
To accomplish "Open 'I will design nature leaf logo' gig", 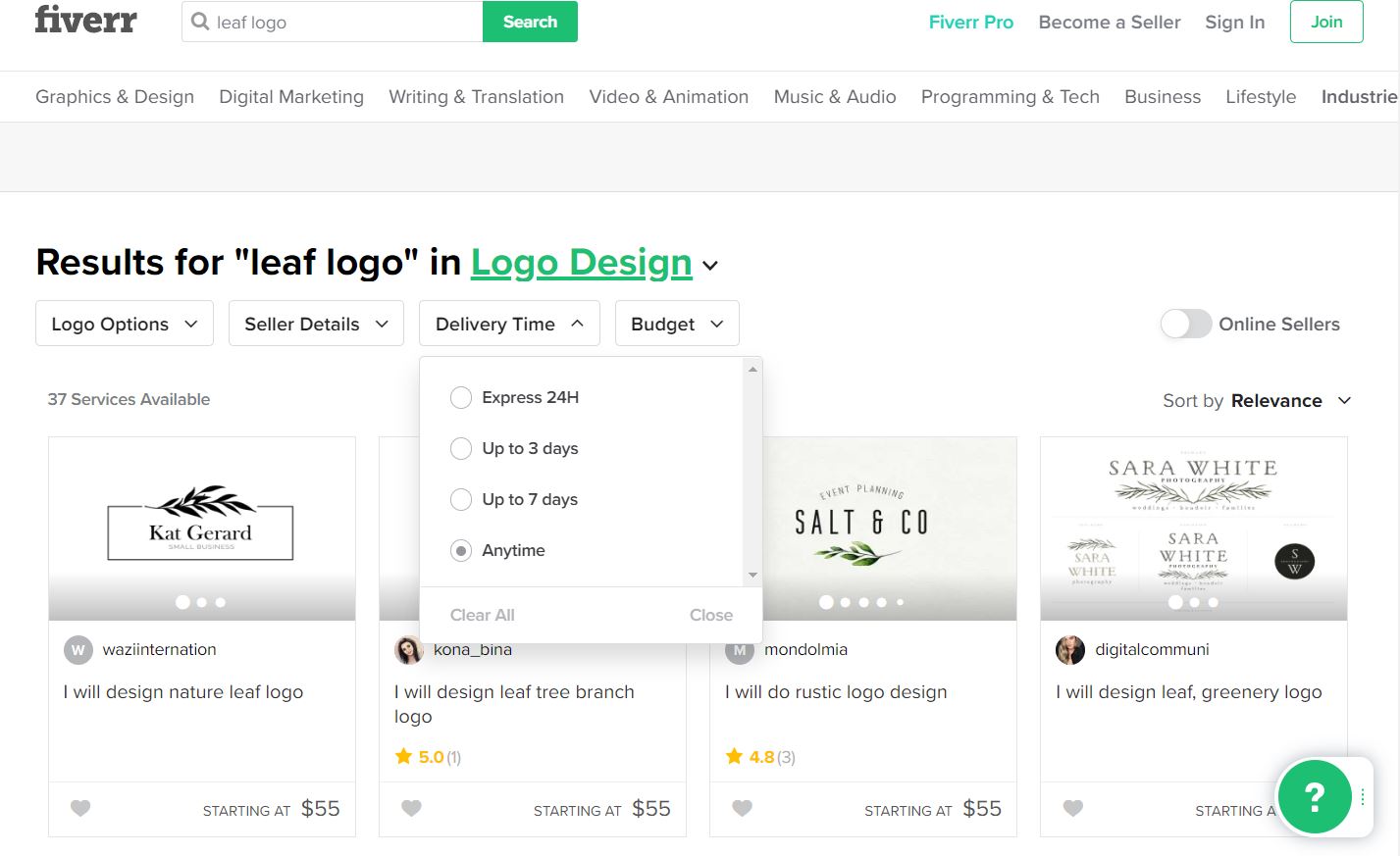I will (x=183, y=691).
